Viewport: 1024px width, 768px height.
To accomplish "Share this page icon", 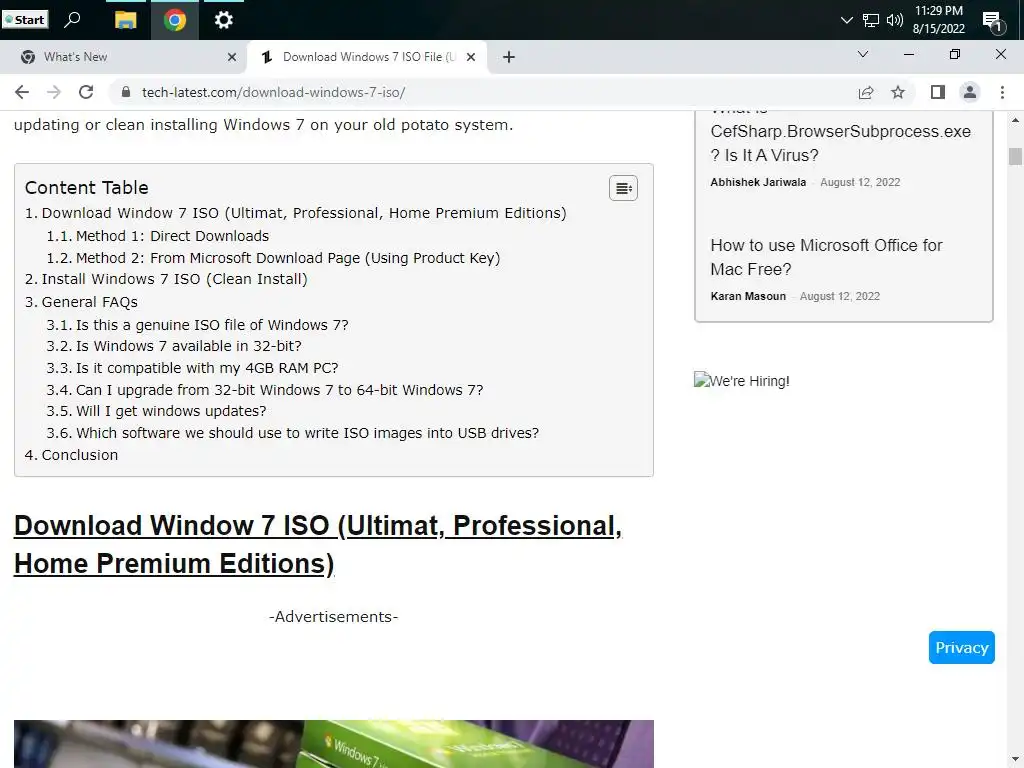I will tap(866, 92).
